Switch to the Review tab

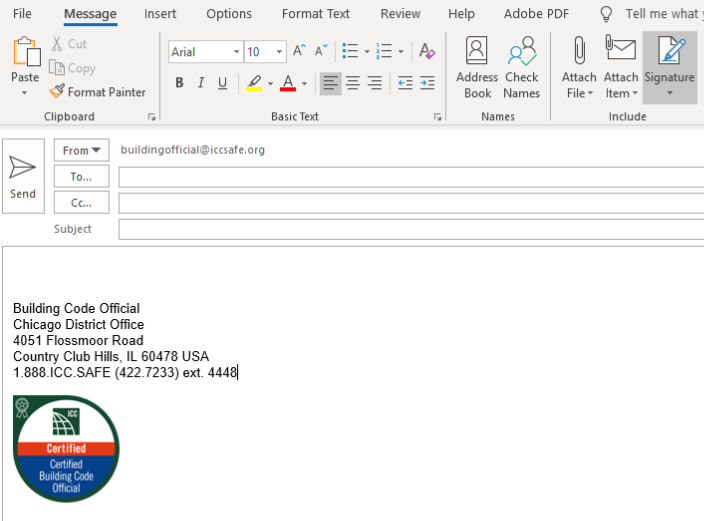point(400,14)
